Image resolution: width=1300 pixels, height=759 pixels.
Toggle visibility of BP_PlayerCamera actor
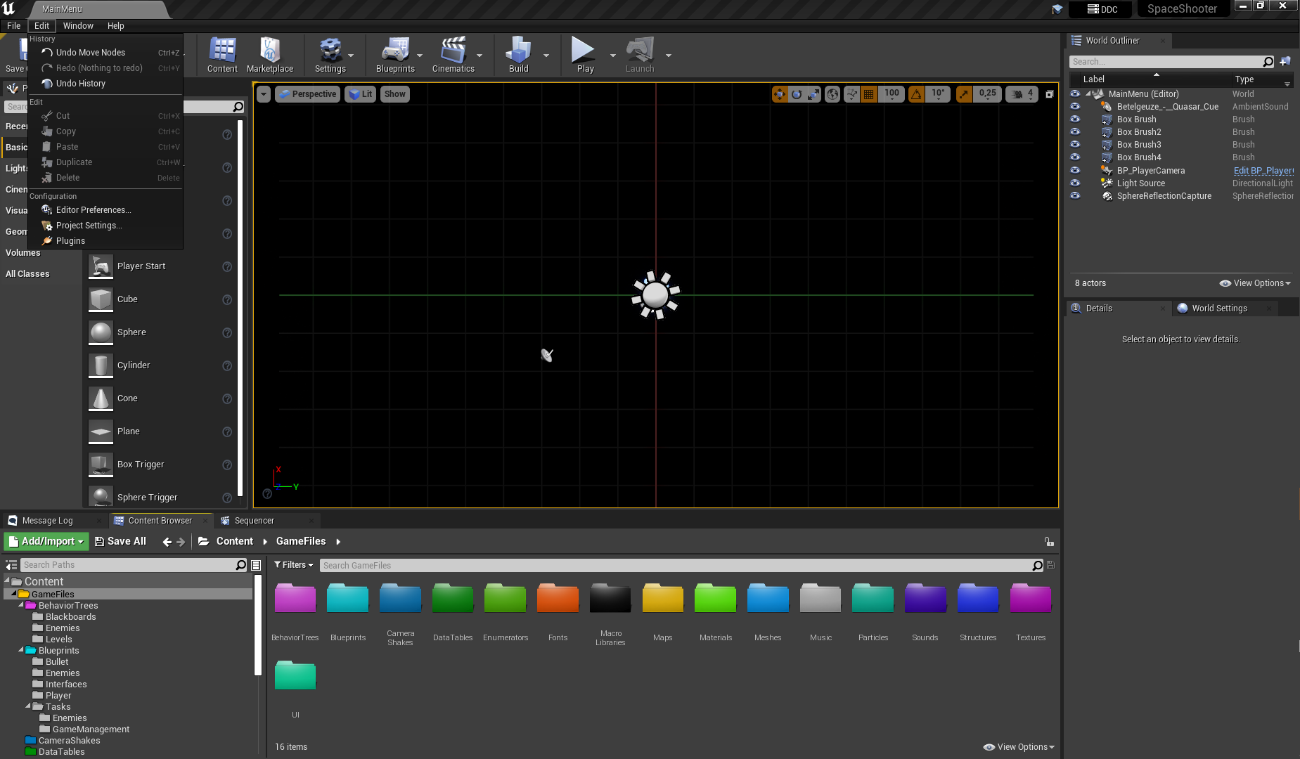(x=1075, y=170)
